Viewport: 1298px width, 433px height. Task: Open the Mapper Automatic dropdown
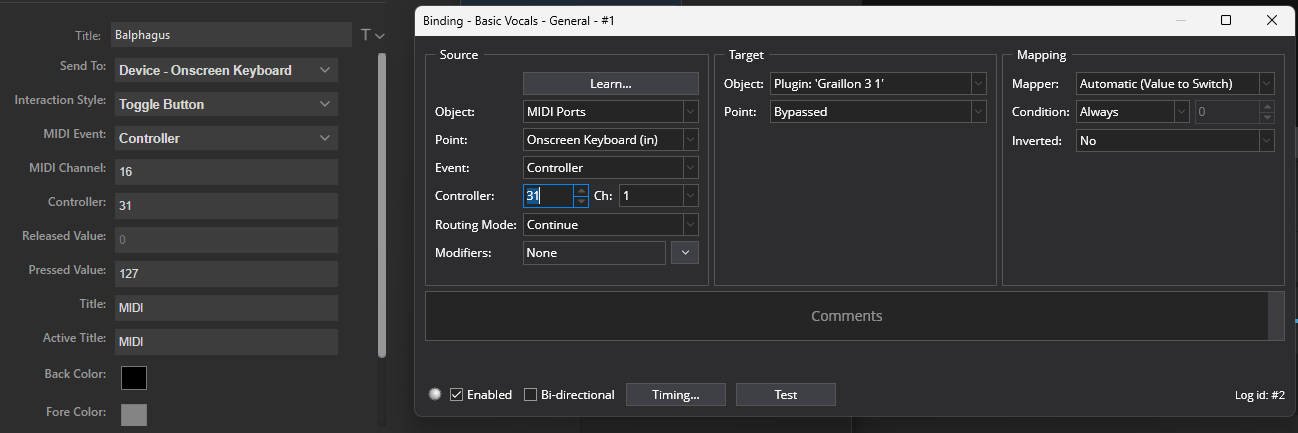[1175, 84]
